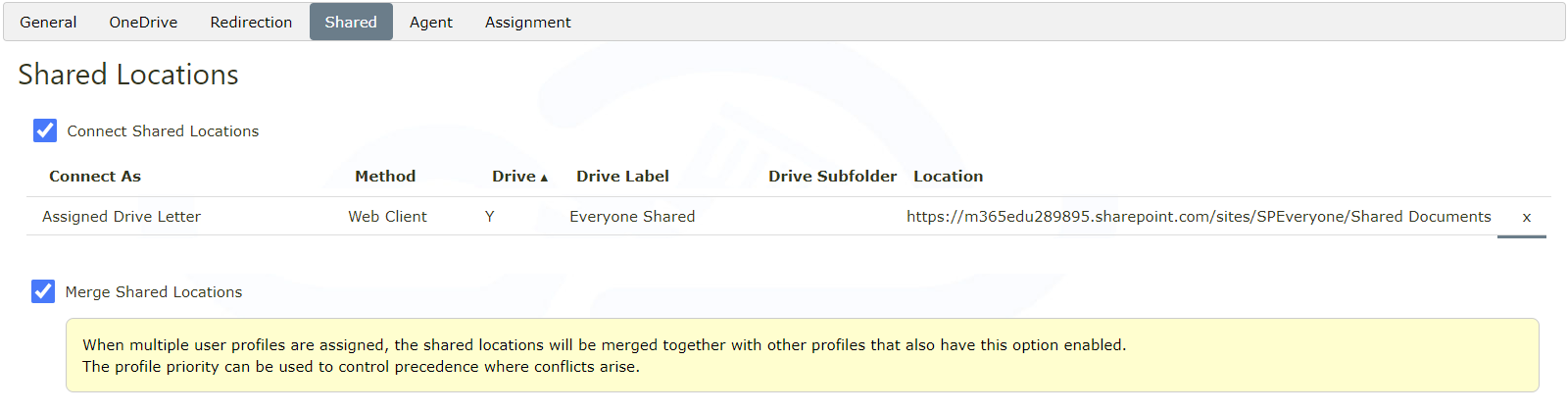Image resolution: width=1568 pixels, height=413 pixels.
Task: Click the Web Client method cell
Action: click(x=387, y=217)
